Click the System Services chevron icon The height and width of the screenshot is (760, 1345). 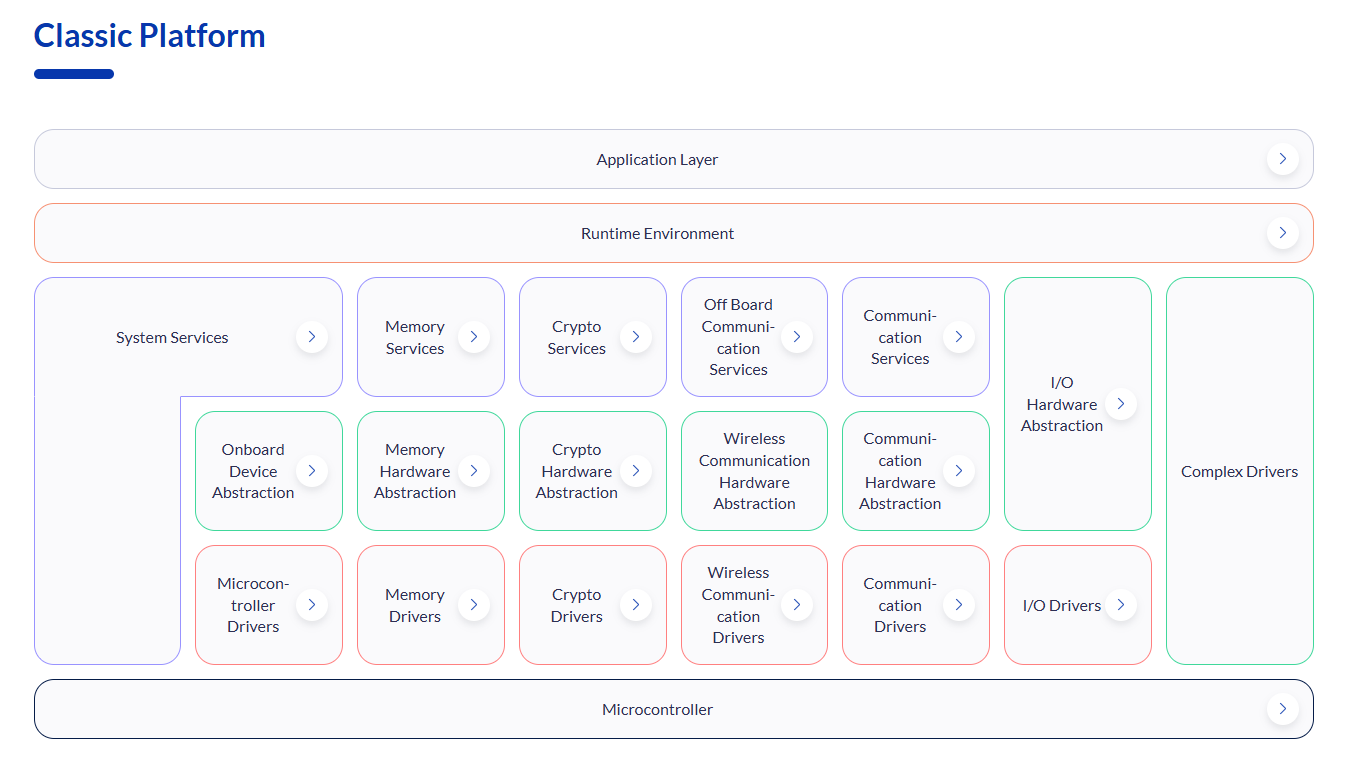[x=312, y=337]
